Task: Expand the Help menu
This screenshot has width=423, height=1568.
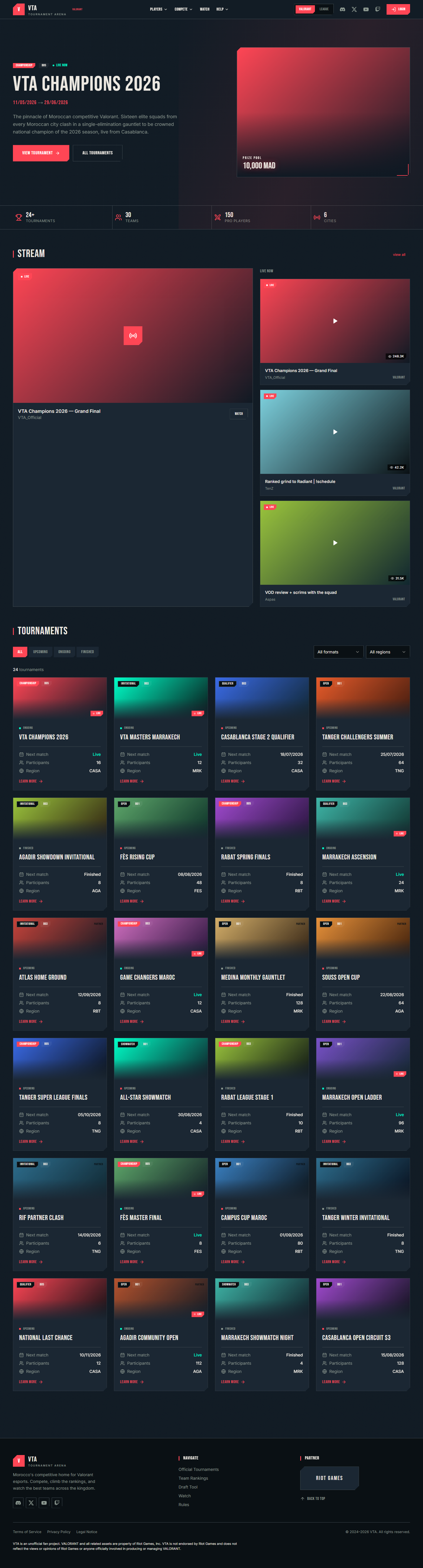Action: point(222,9)
